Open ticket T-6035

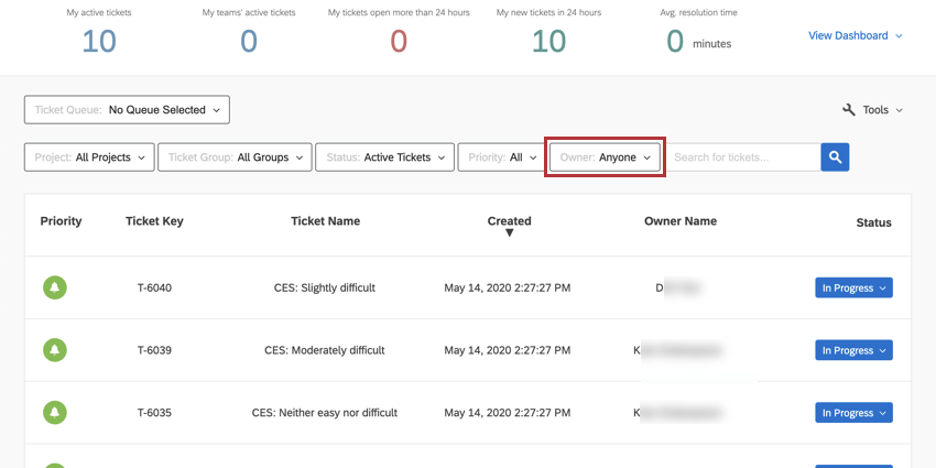point(155,412)
